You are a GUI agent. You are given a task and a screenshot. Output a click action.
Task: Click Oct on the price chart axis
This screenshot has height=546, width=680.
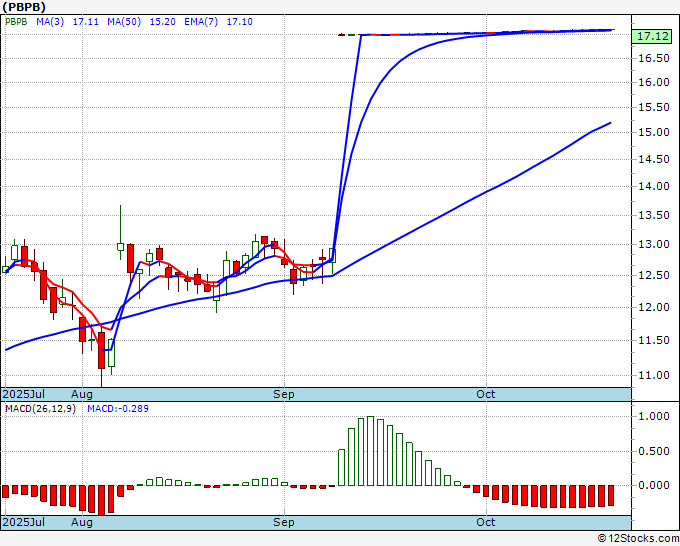pos(485,394)
